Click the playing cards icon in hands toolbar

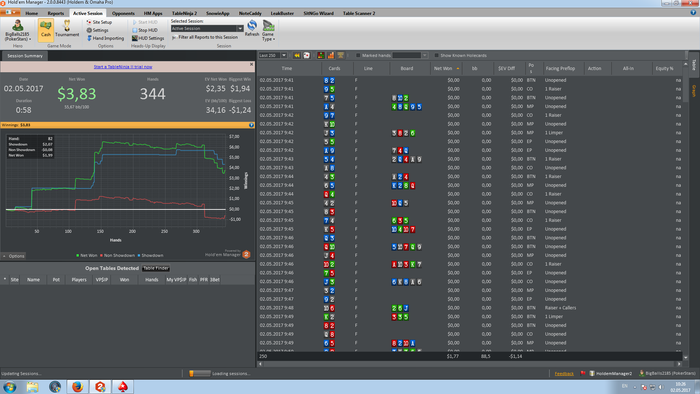point(307,55)
